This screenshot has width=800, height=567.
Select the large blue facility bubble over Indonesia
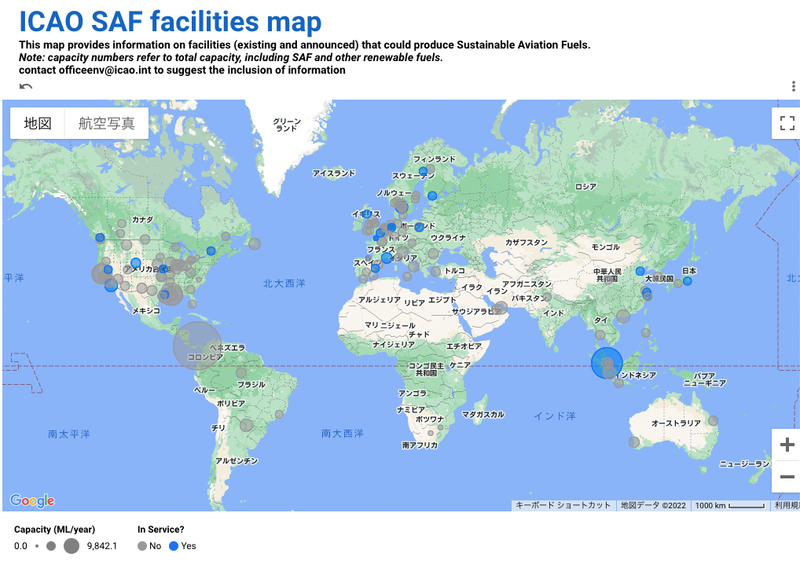coord(607,363)
